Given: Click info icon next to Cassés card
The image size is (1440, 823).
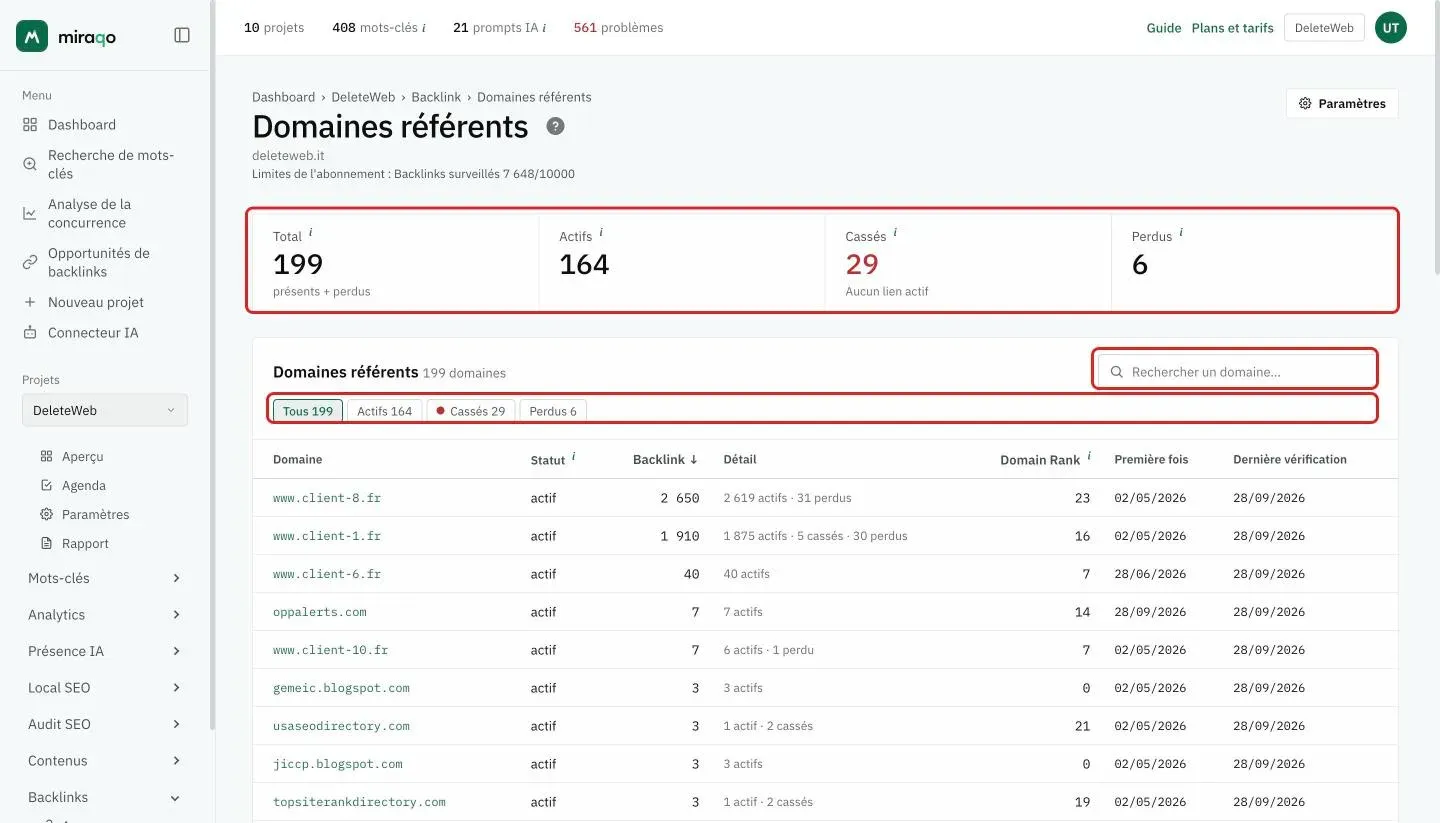Looking at the screenshot, I should pos(895,233).
